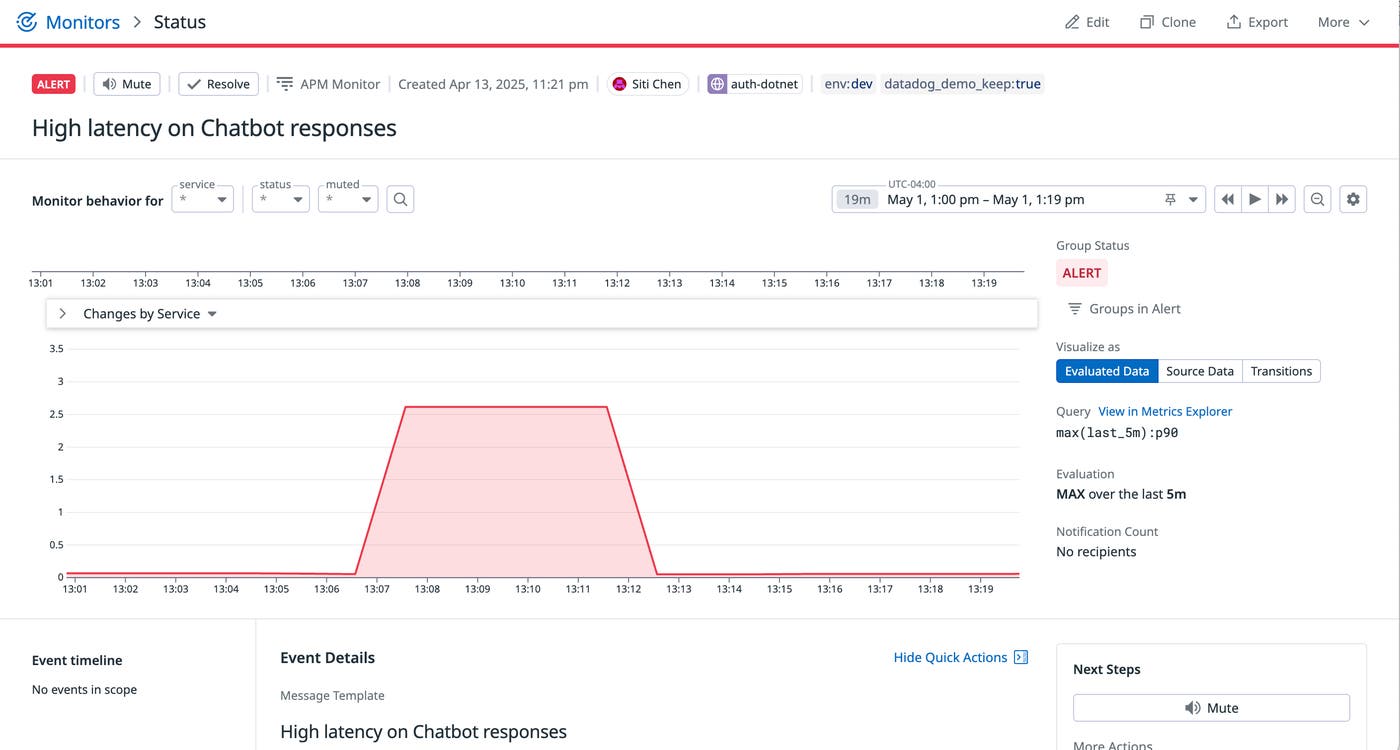Click the pin icon in time picker
Viewport: 1400px width, 750px height.
pos(1170,200)
